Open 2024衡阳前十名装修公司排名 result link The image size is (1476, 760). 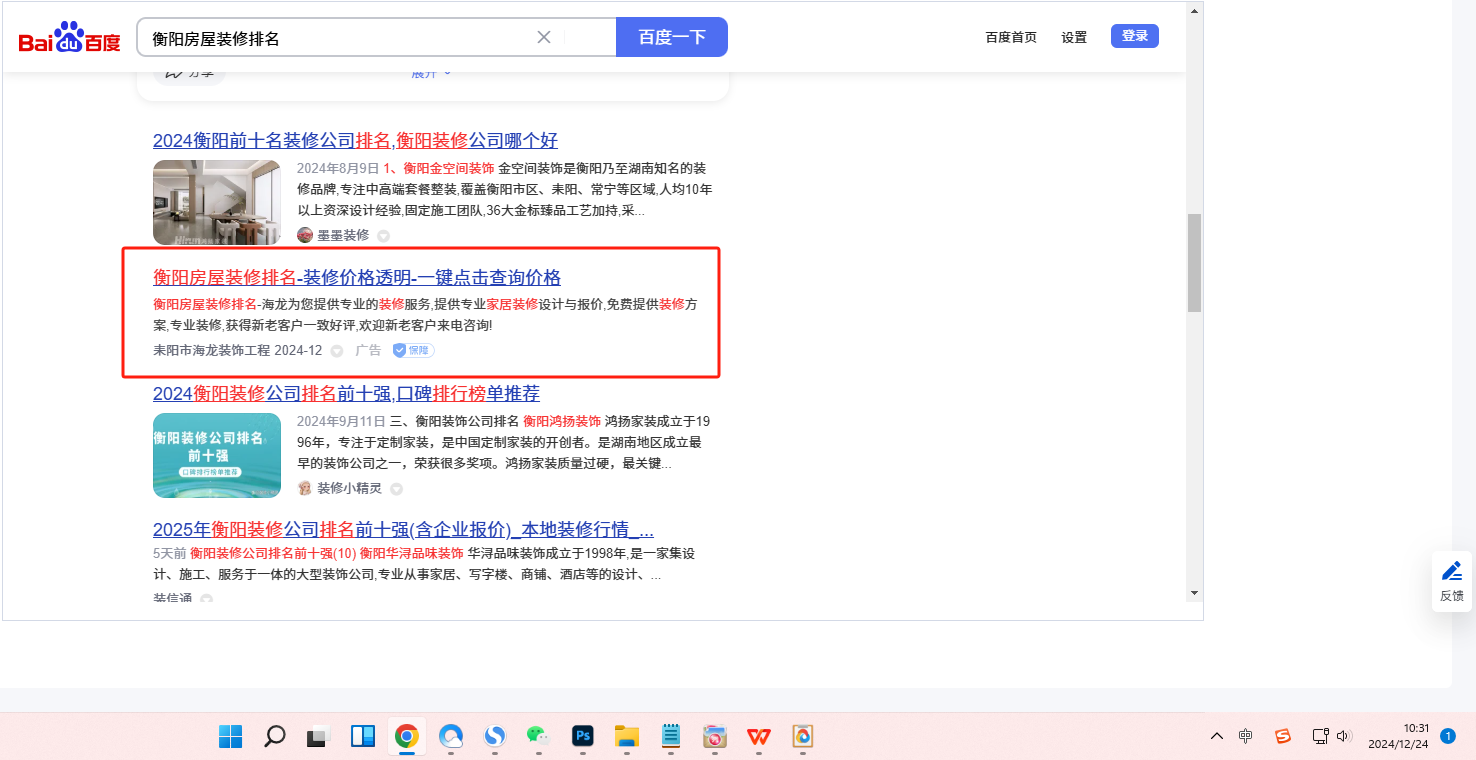(x=355, y=140)
